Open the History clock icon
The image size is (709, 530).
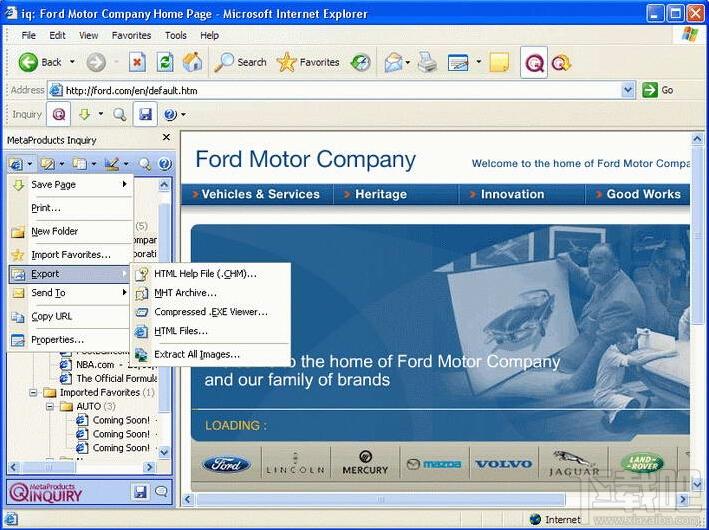point(360,62)
